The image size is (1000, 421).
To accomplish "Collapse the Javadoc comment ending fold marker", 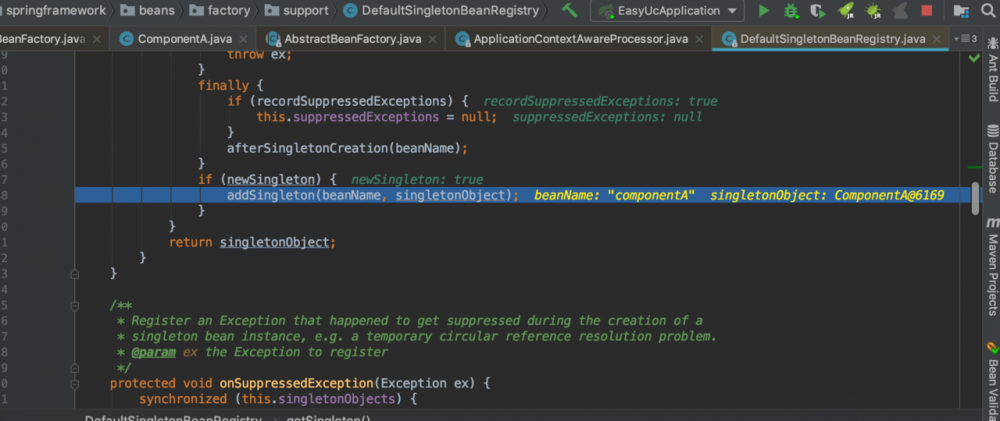I will [x=75, y=368].
